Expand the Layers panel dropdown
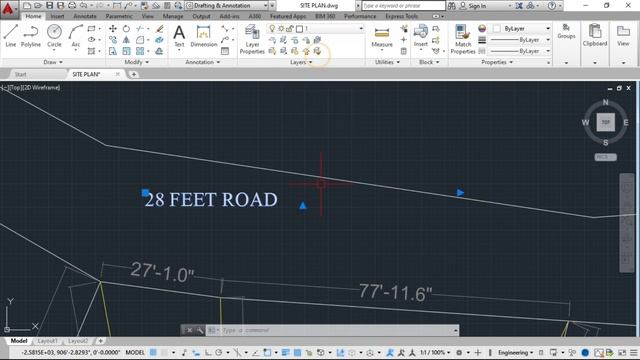The width and height of the screenshot is (640, 360). coord(301,62)
